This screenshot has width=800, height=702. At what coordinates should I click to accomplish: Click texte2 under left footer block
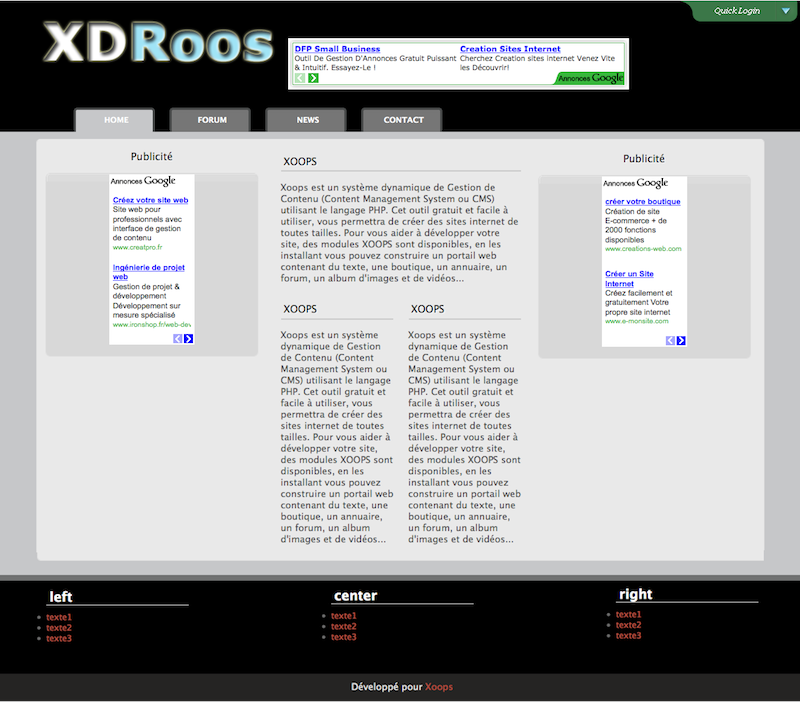[x=59, y=628]
